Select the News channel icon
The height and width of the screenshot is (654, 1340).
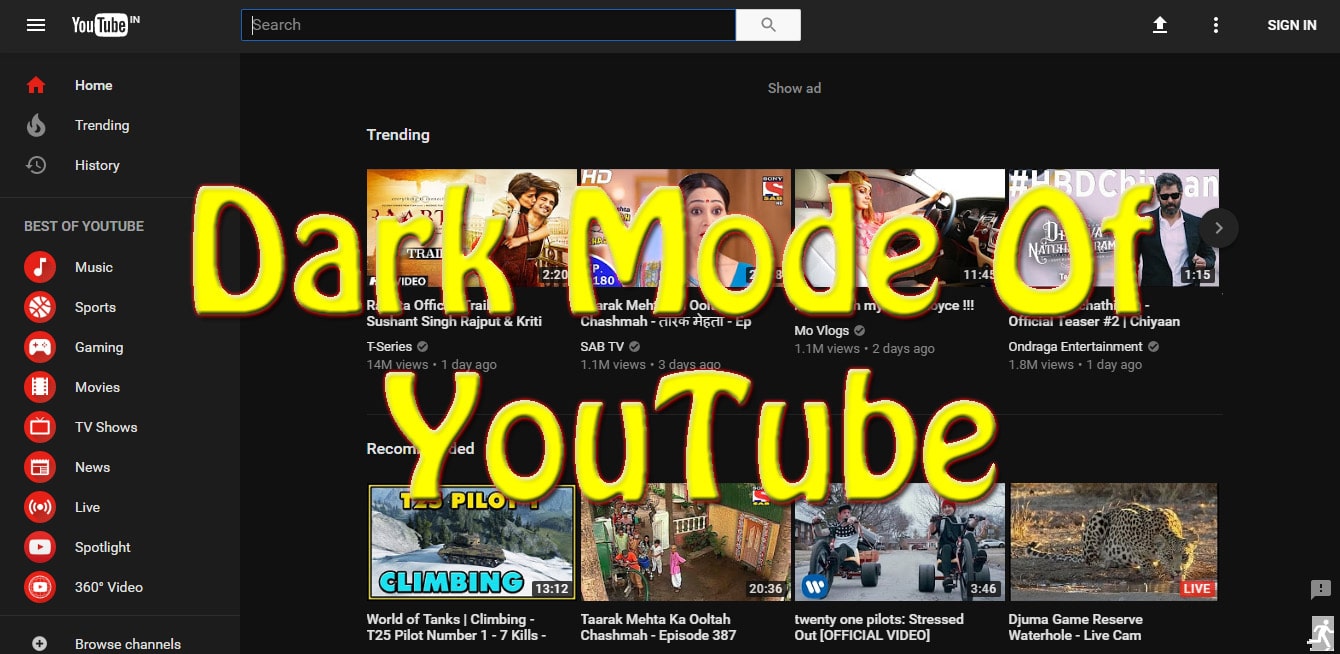click(40, 467)
